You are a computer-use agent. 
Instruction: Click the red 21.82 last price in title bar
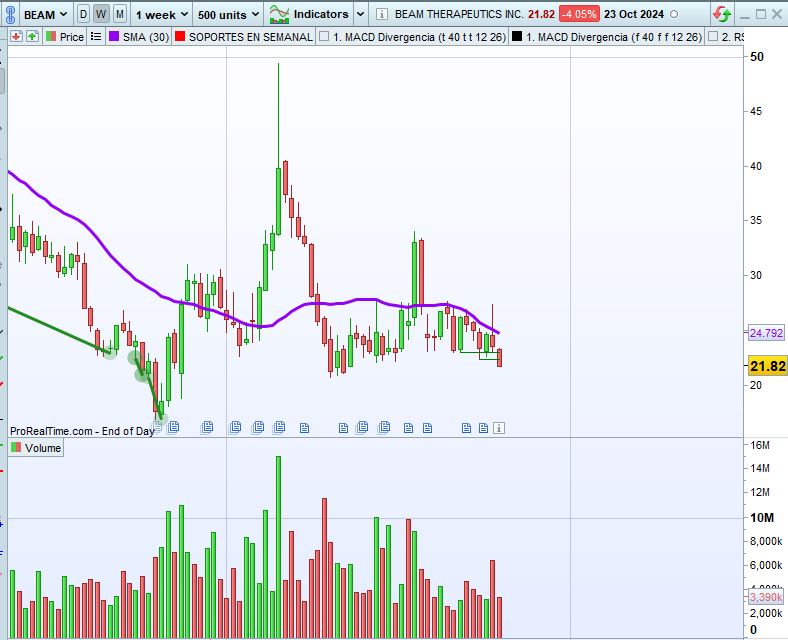[x=541, y=14]
